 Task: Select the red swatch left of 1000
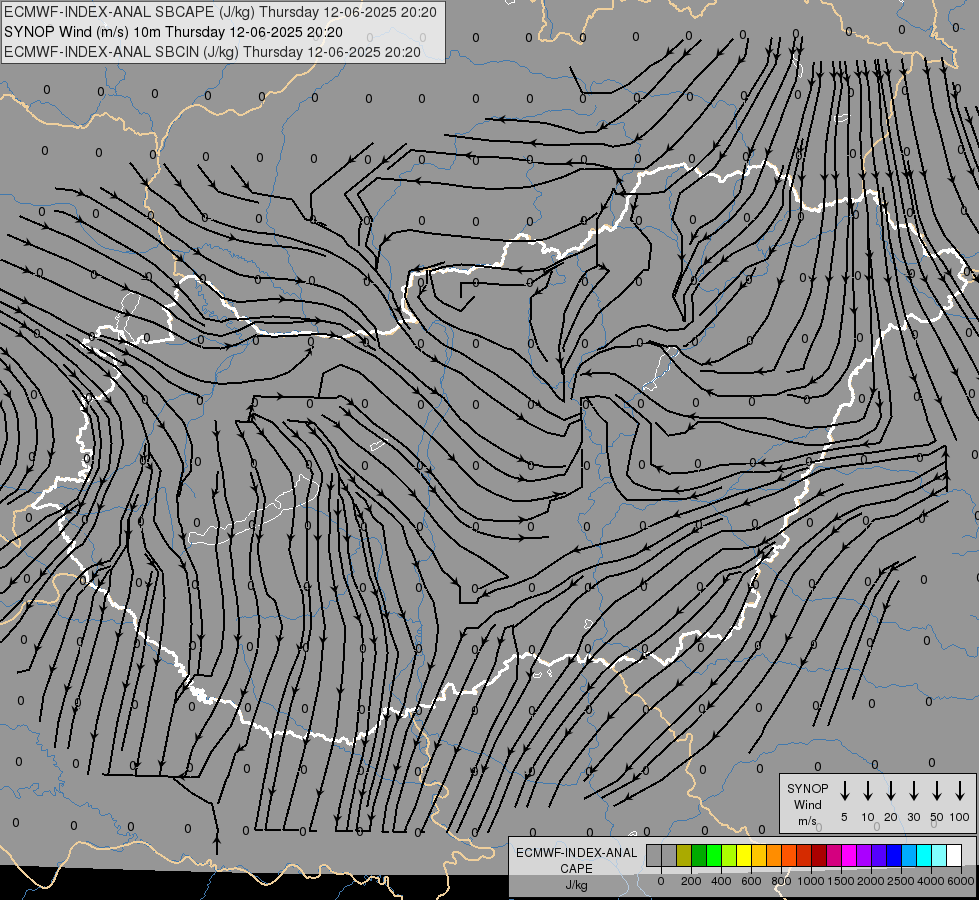(804, 855)
